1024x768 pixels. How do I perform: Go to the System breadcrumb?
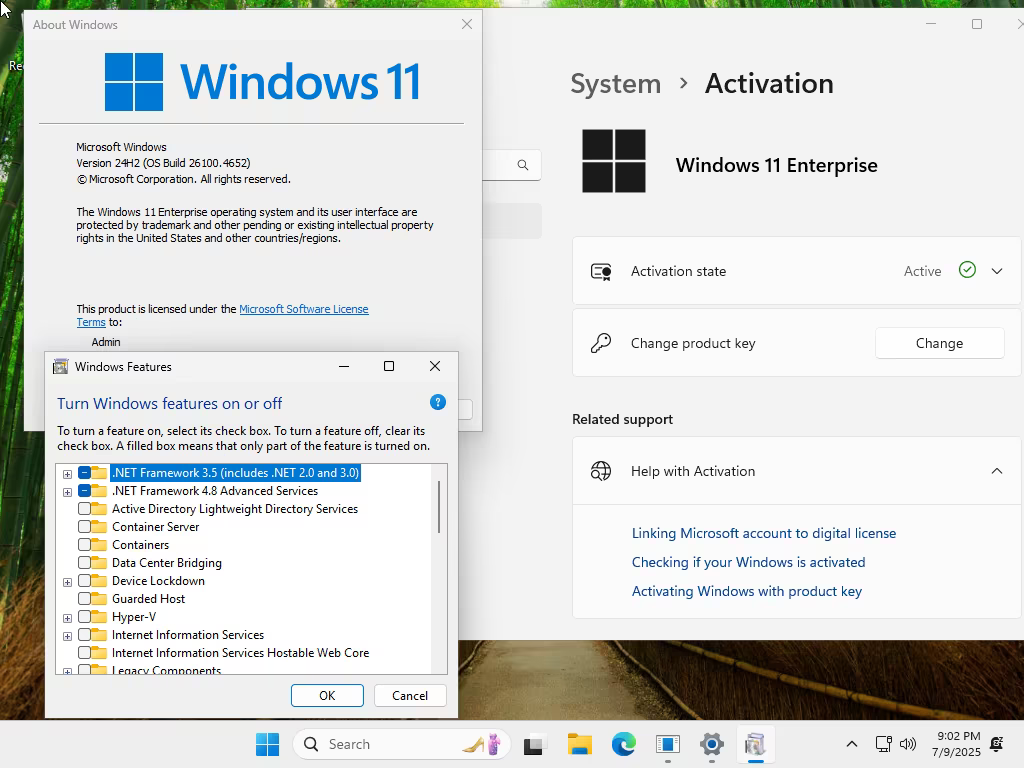615,84
